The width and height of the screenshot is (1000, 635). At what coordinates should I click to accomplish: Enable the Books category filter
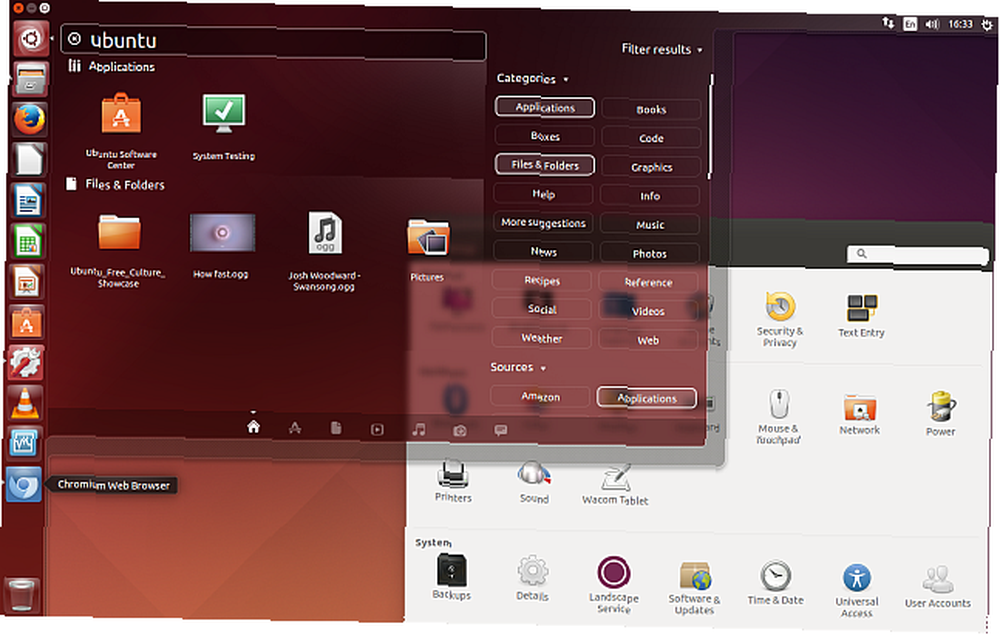tap(651, 110)
